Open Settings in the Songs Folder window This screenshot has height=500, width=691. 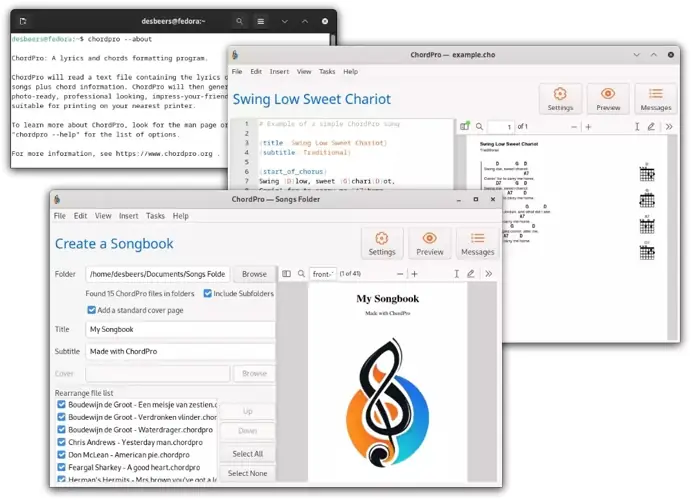pyautogui.click(x=381, y=243)
